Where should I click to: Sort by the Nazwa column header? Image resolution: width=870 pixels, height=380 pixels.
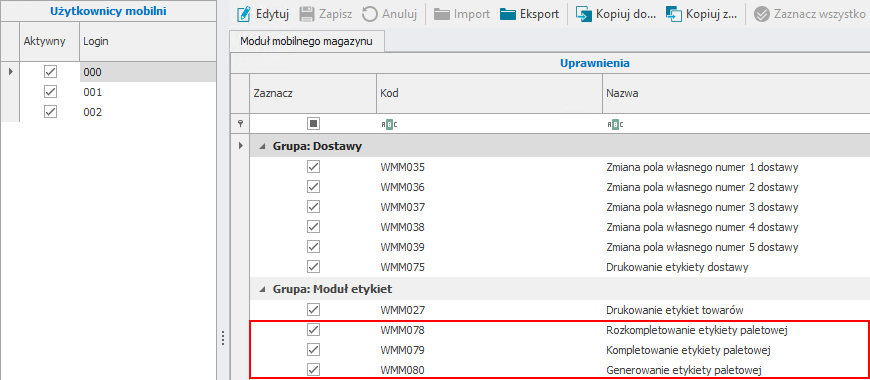[x=736, y=93]
